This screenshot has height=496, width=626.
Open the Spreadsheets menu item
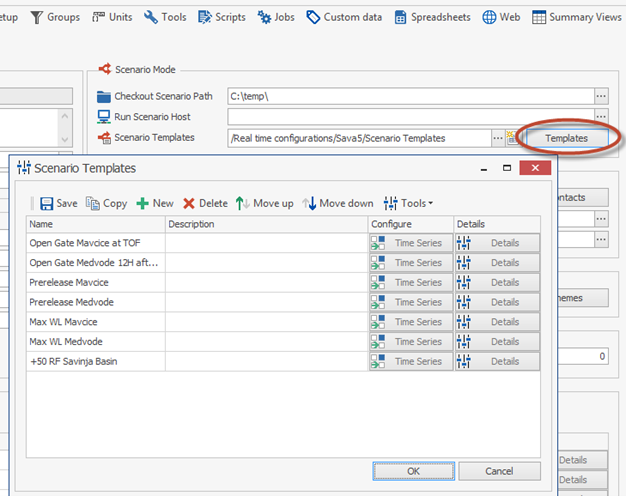(432, 17)
